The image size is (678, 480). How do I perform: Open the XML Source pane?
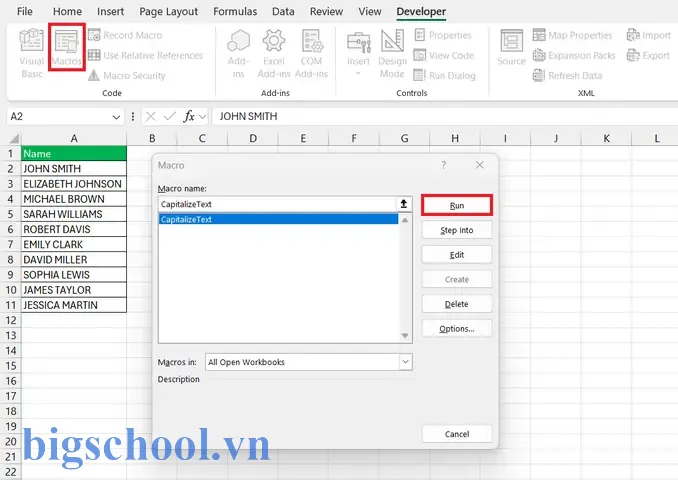tap(511, 48)
